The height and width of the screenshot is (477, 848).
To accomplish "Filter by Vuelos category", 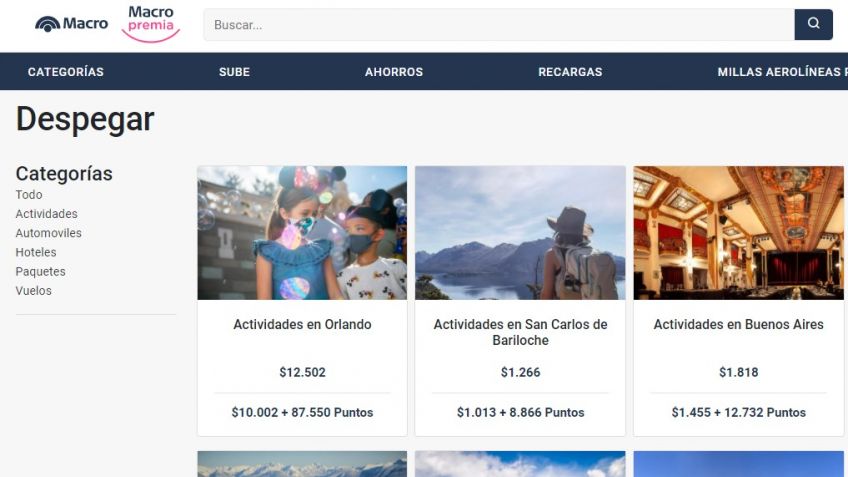I will click(34, 290).
